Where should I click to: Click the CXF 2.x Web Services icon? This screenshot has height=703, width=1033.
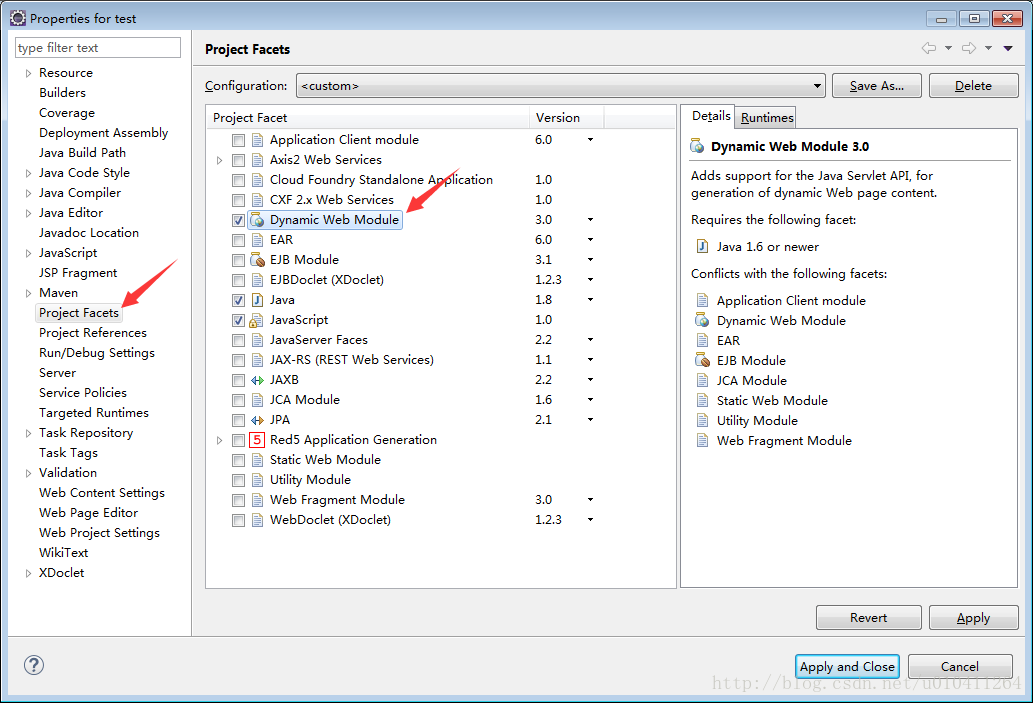coord(257,200)
